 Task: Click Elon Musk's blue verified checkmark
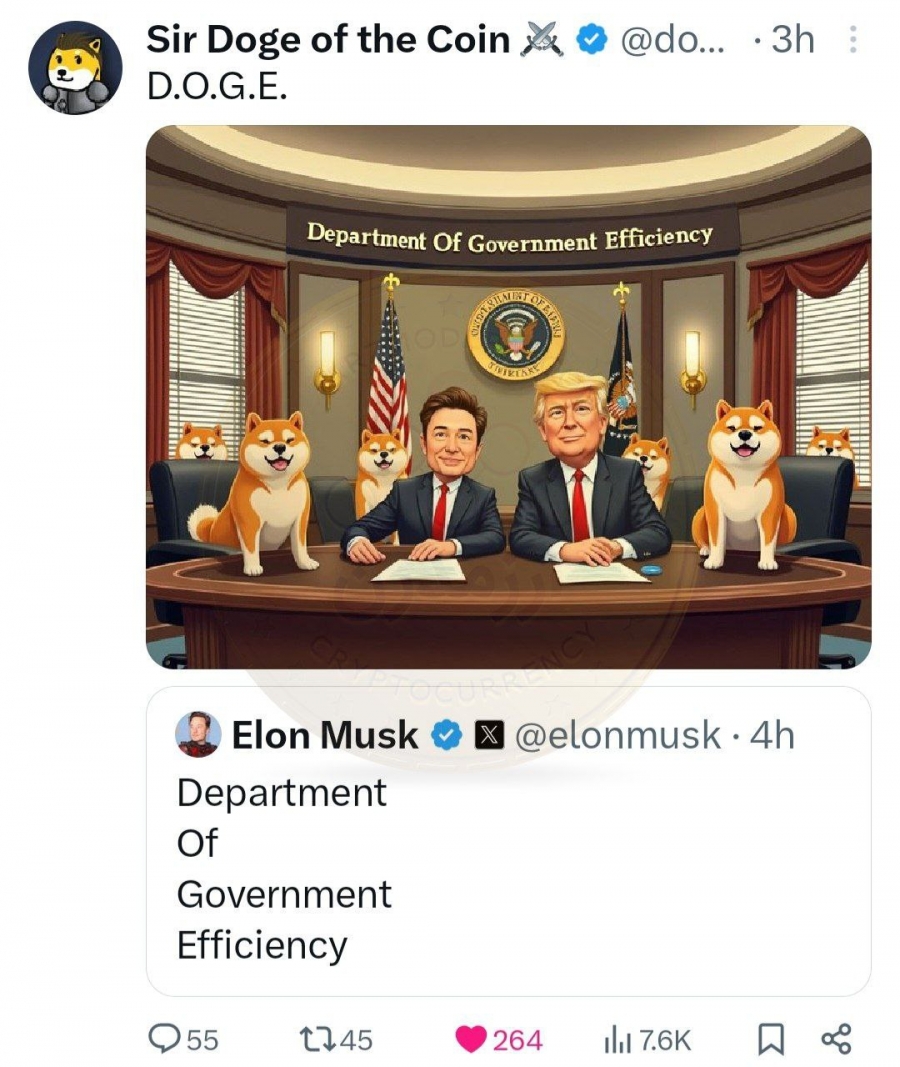click(447, 736)
